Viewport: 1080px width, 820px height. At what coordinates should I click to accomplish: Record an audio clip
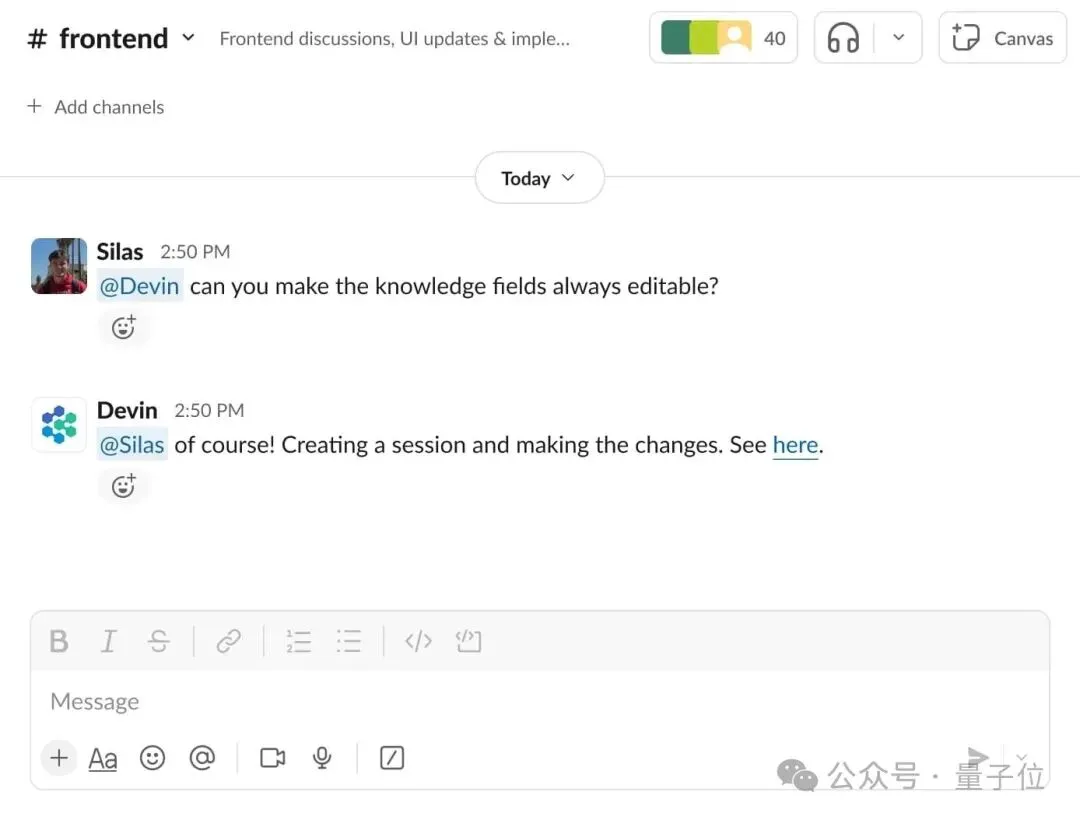point(322,758)
